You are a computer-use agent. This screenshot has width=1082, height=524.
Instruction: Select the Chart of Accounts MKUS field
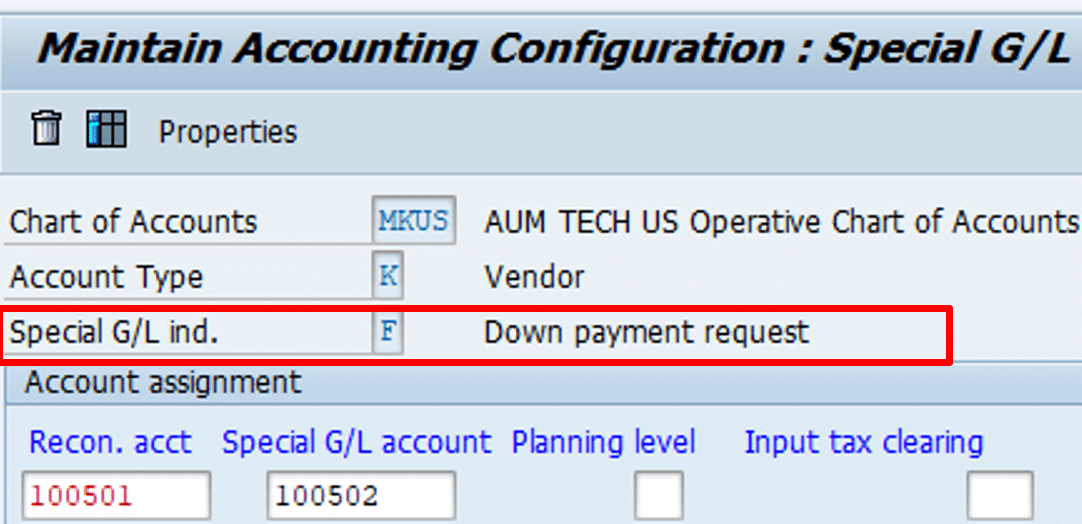point(413,220)
